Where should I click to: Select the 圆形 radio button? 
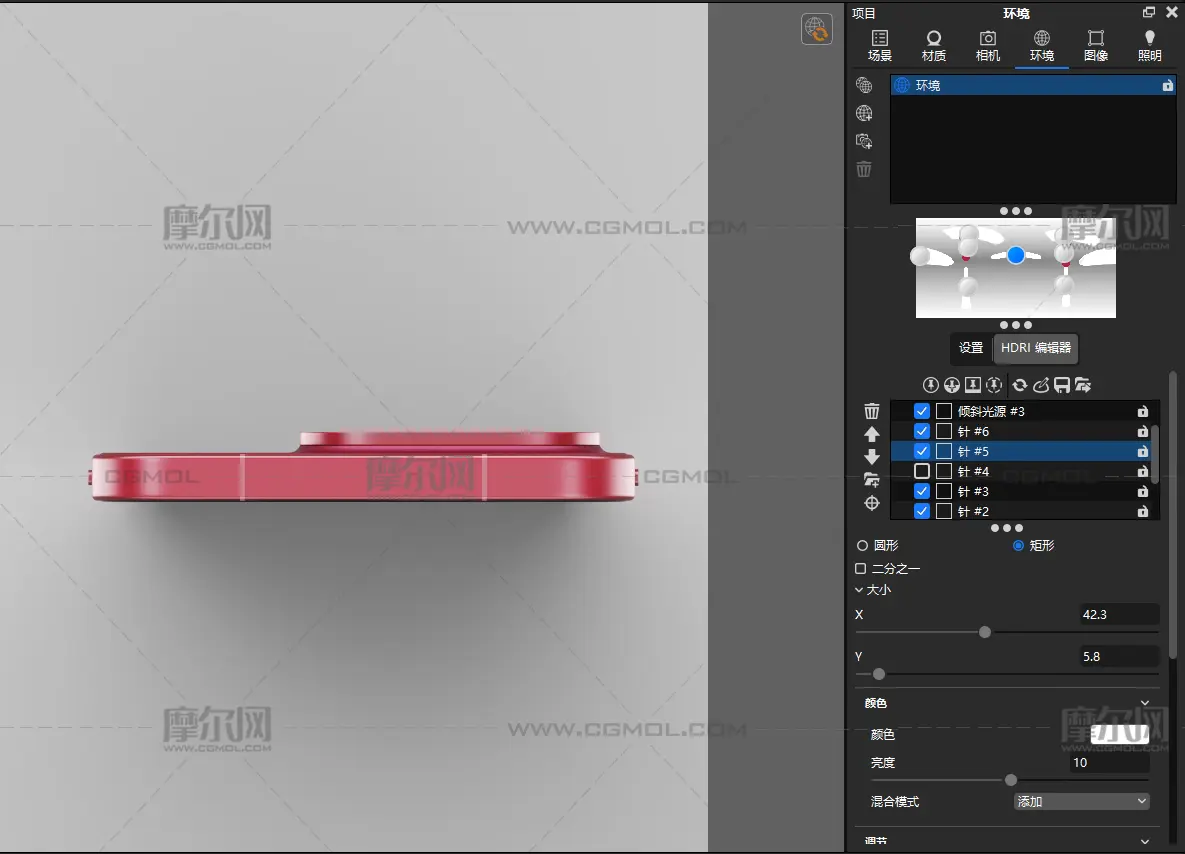coord(862,546)
